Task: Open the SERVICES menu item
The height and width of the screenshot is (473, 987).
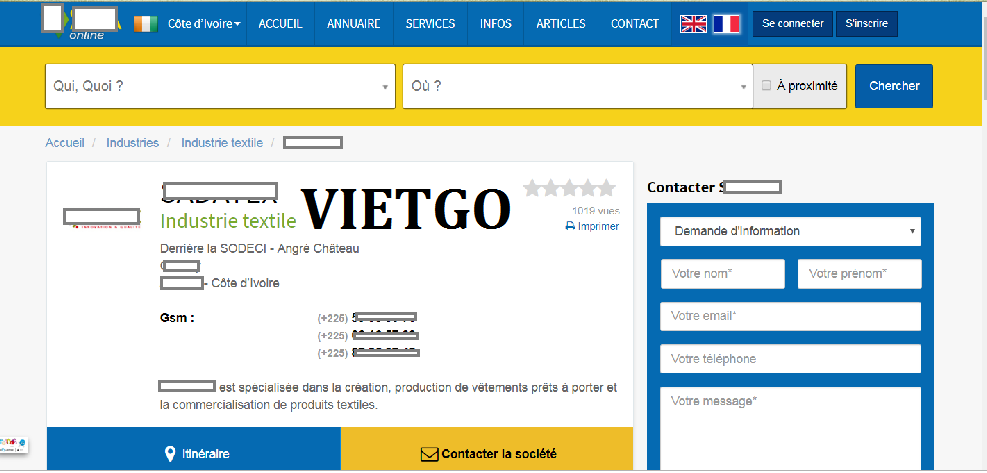Action: coord(431,24)
